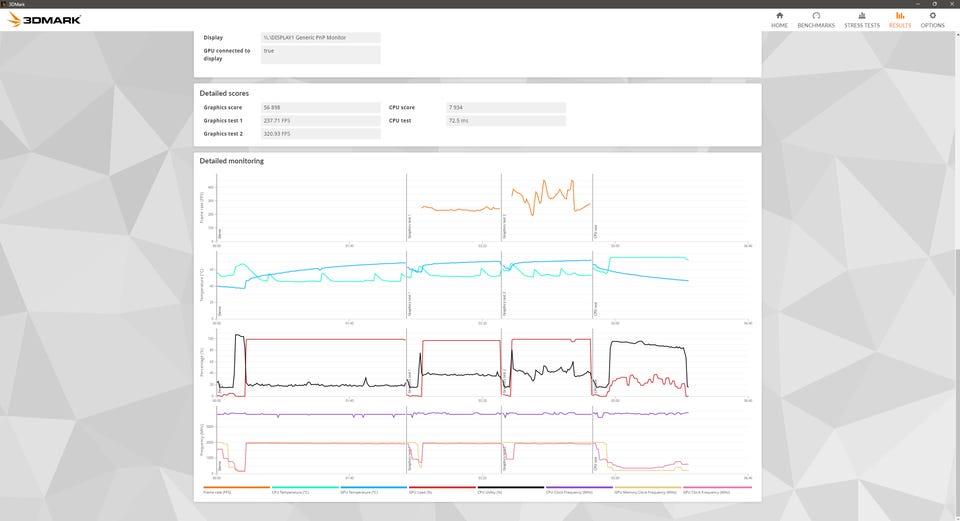Click the Detailed scores heading
The image size is (960, 521).
[224, 93]
